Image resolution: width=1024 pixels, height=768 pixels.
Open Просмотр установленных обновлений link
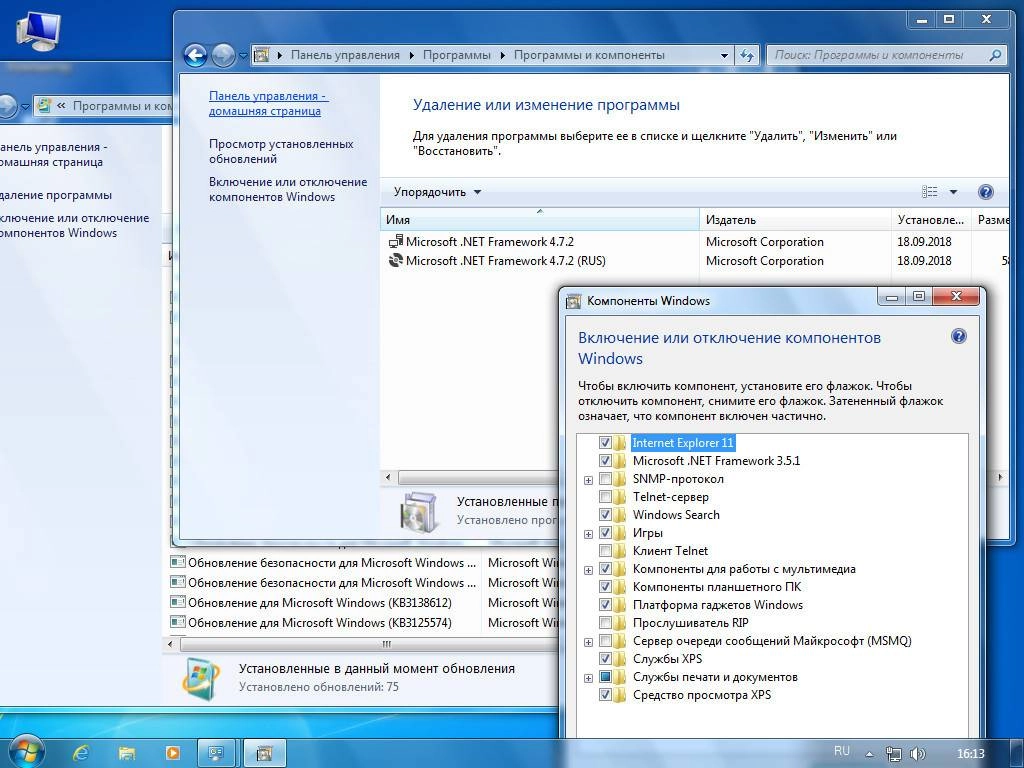coord(281,151)
